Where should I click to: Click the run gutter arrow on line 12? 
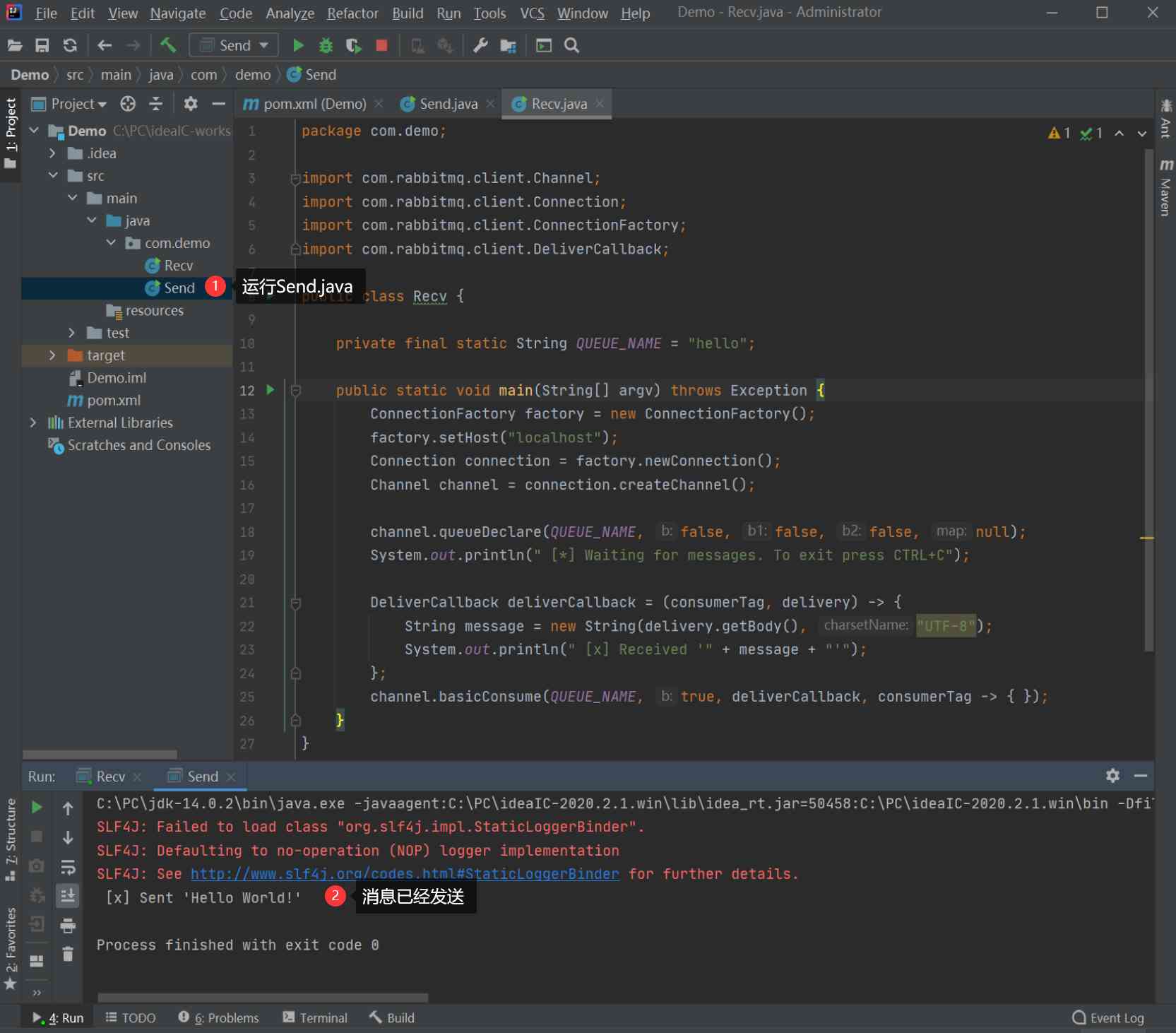[270, 390]
